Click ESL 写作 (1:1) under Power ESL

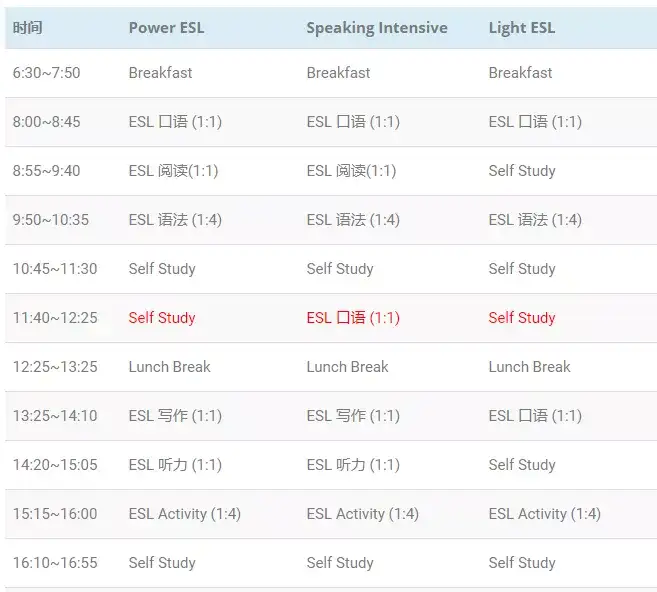(175, 416)
